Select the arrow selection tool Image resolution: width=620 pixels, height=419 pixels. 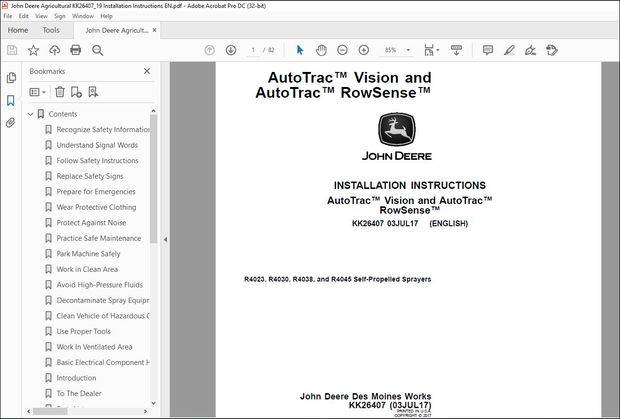coord(300,50)
